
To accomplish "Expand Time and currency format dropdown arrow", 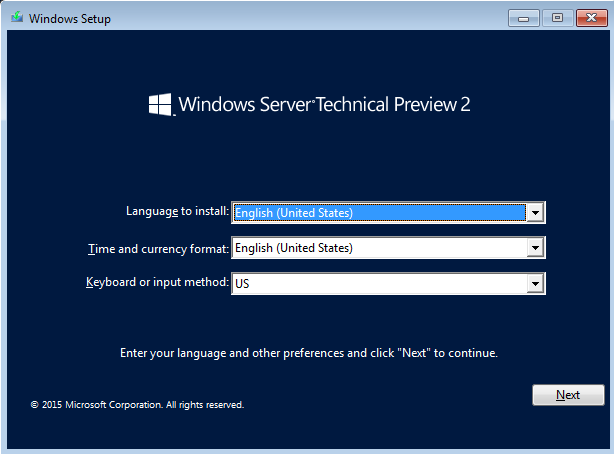I will tap(535, 248).
